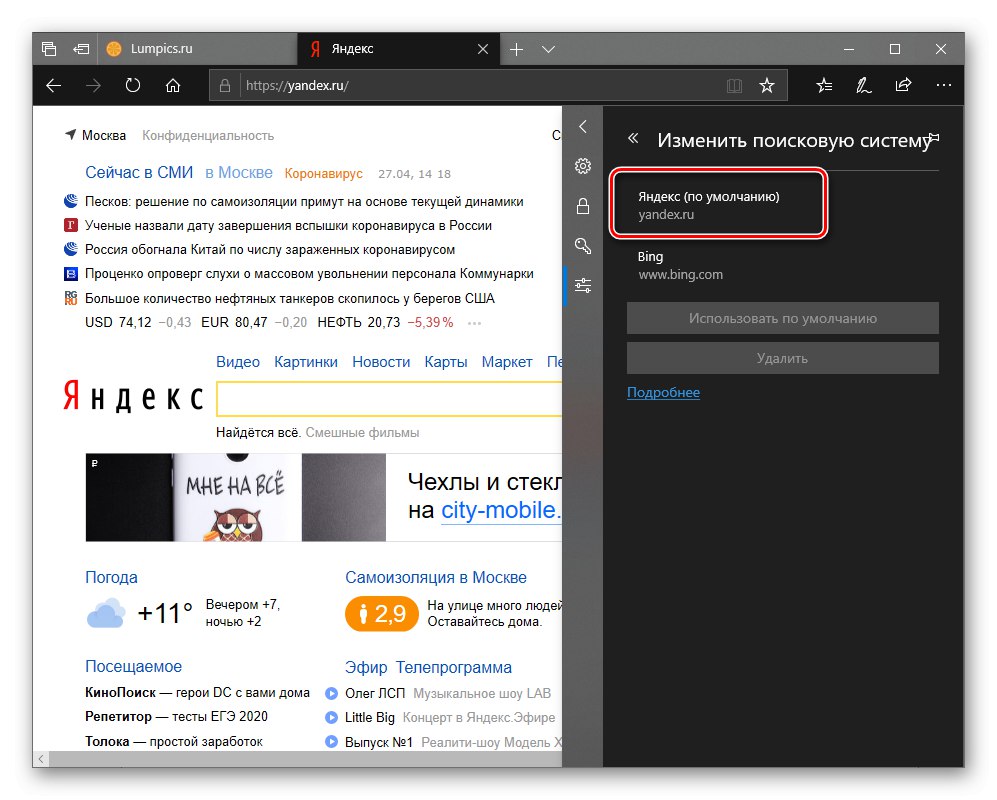
Task: Open the Коронавирус news tab
Action: (x=324, y=173)
